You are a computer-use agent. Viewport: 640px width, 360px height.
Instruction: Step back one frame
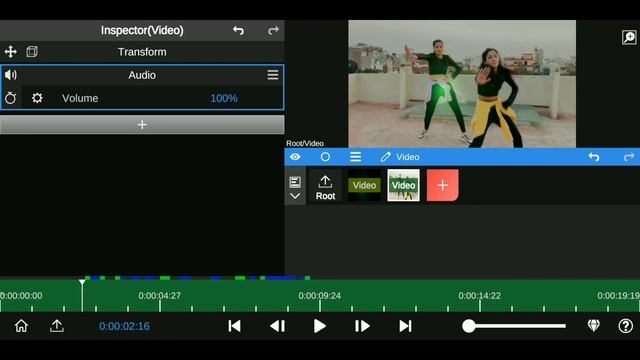[x=278, y=326]
